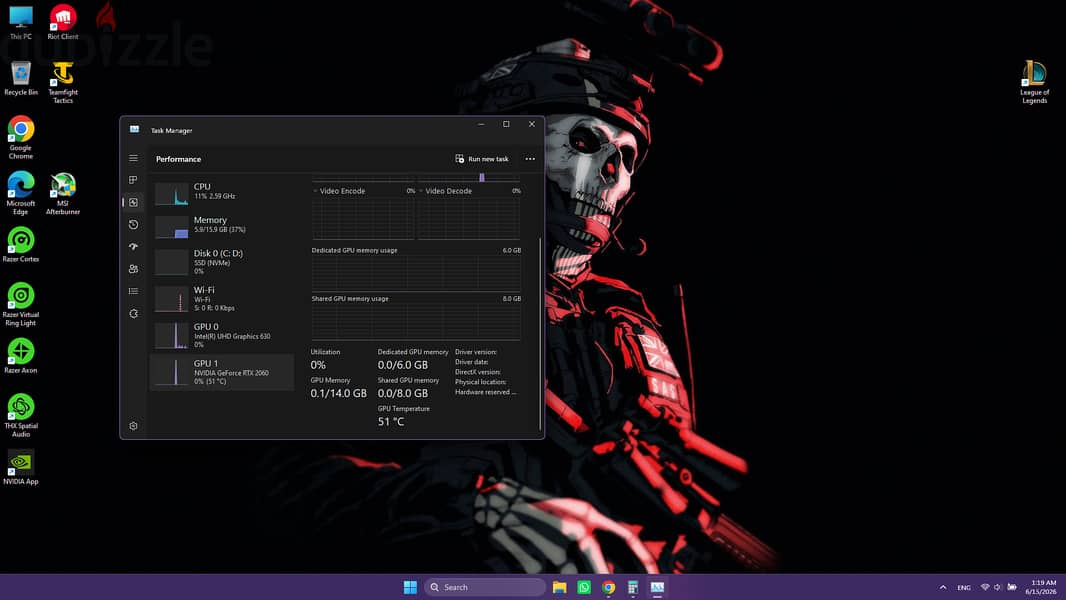Open File Explorer from taskbar
The image size is (1066, 600).
560,587
